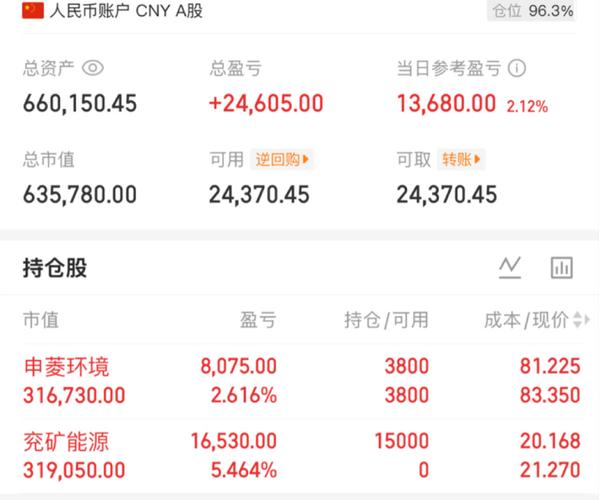Select 持仓/可用 column header
This screenshot has height=500, width=599.
coord(386,320)
